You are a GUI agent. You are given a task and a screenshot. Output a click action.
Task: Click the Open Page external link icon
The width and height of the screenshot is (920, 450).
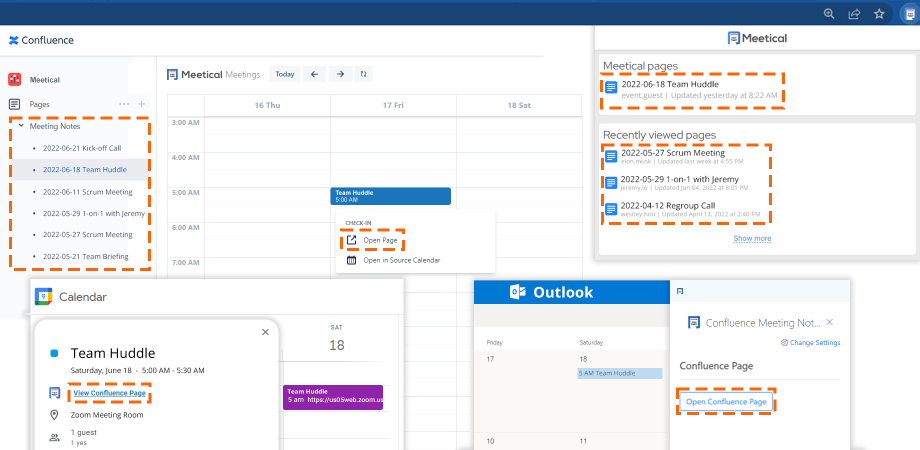pyautogui.click(x=351, y=240)
